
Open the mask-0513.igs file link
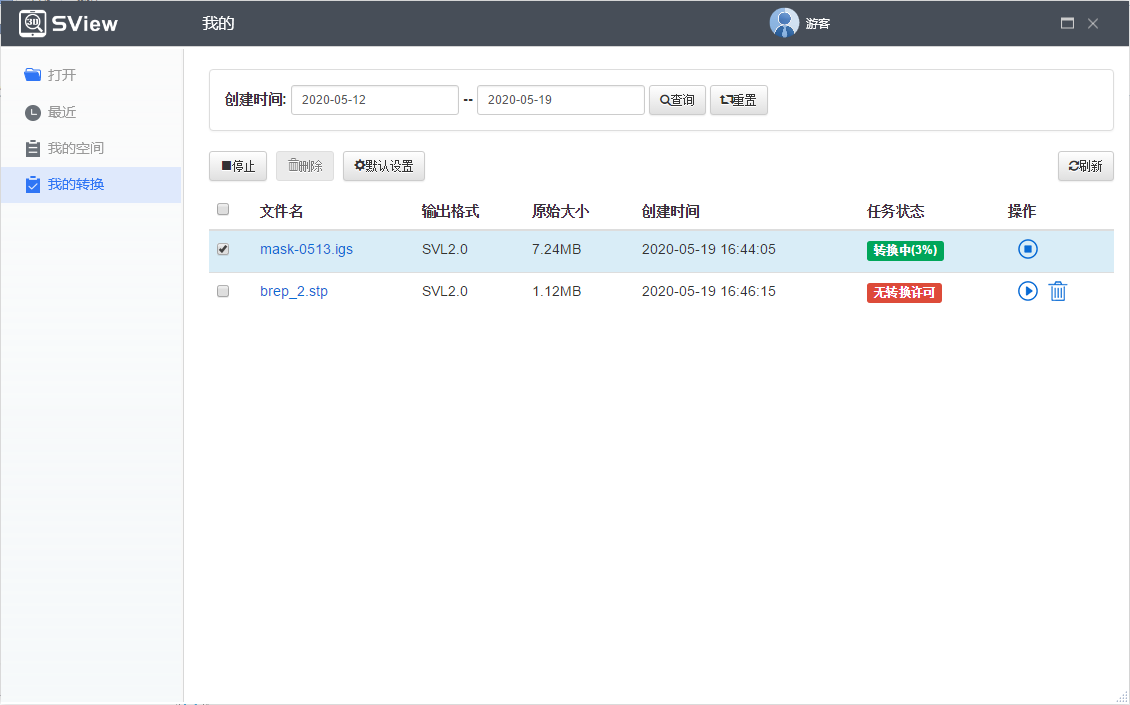point(306,249)
